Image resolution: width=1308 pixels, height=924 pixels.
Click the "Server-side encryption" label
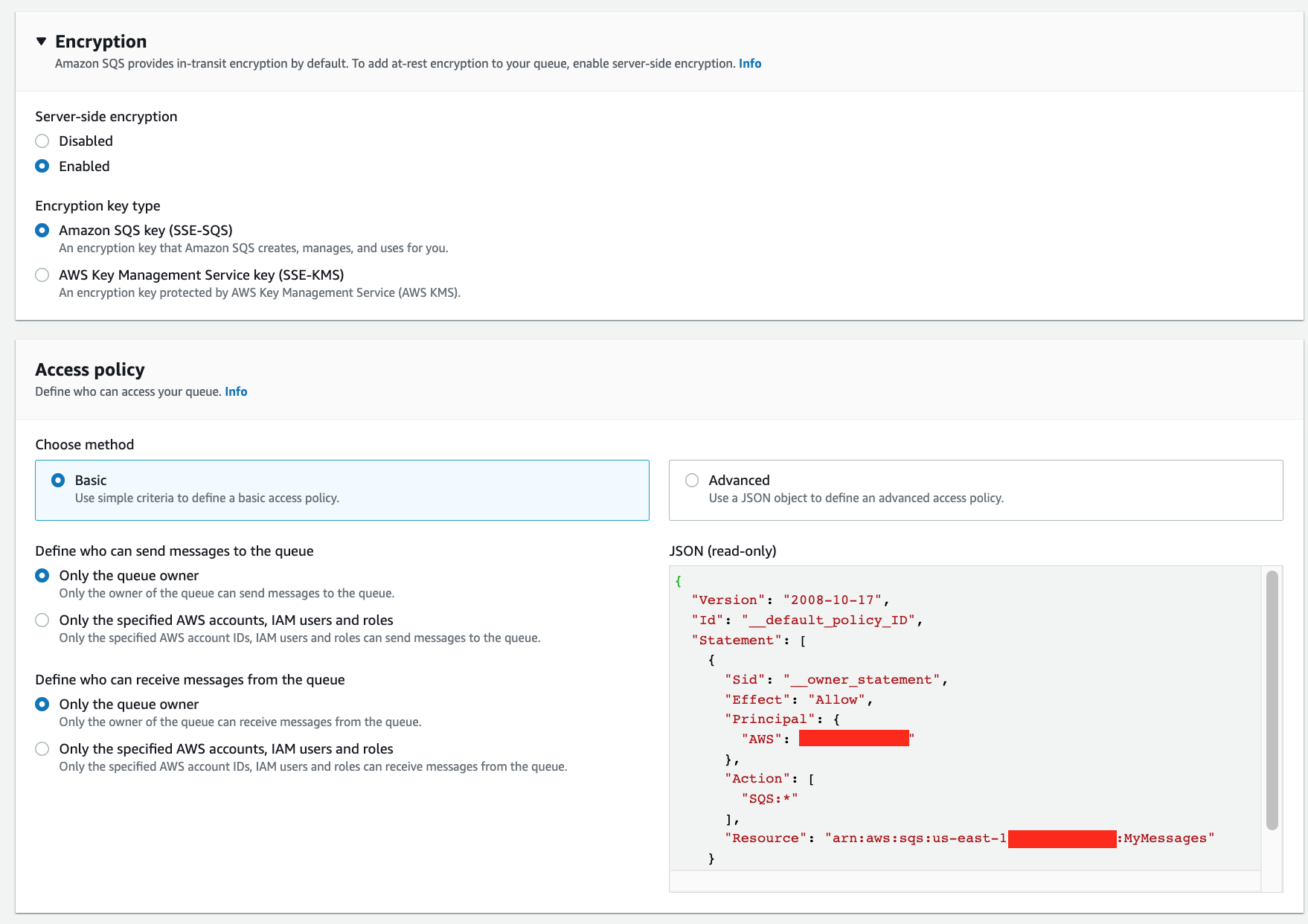click(106, 117)
